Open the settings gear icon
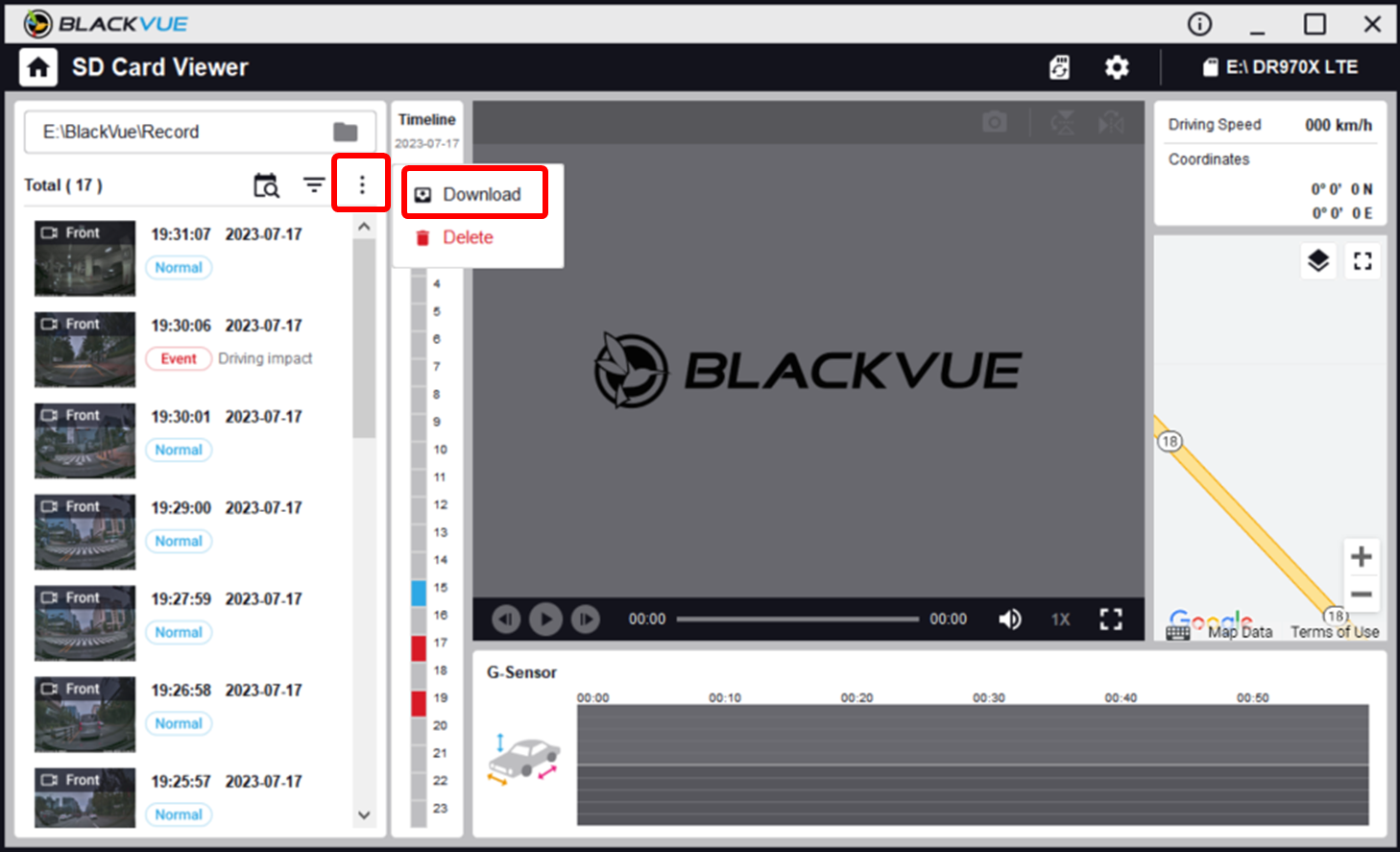1400x852 pixels. (1117, 67)
